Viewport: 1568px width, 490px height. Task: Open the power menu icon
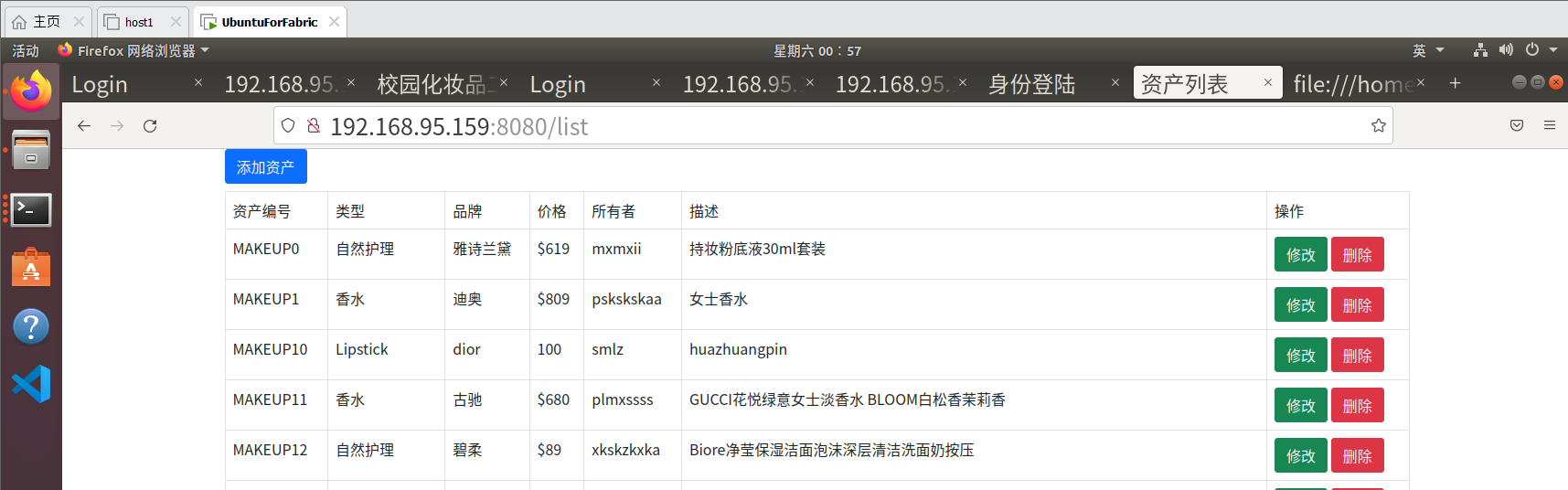1532,50
